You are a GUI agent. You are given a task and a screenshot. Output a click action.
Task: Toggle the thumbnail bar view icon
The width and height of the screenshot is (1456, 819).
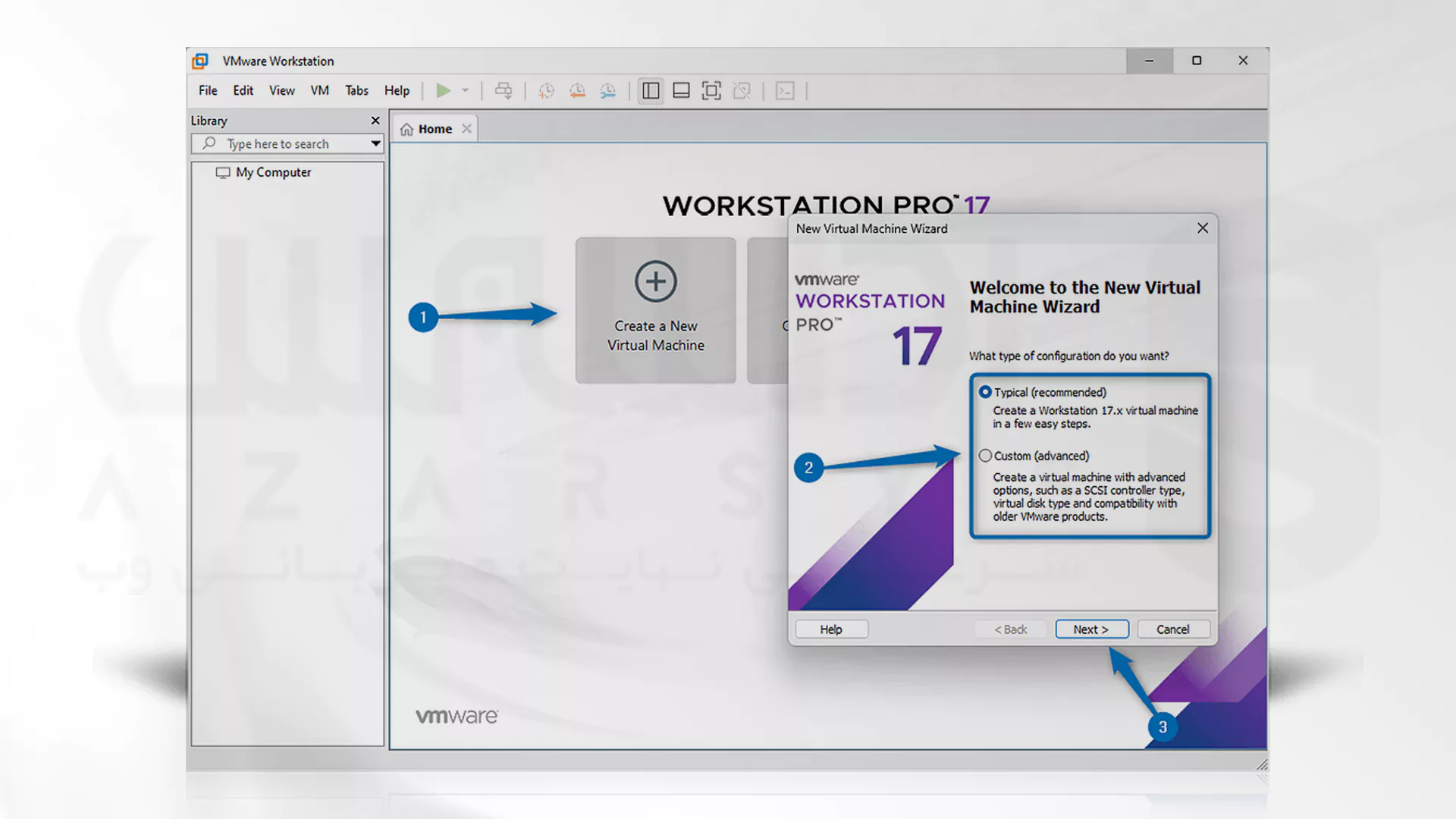(x=681, y=91)
